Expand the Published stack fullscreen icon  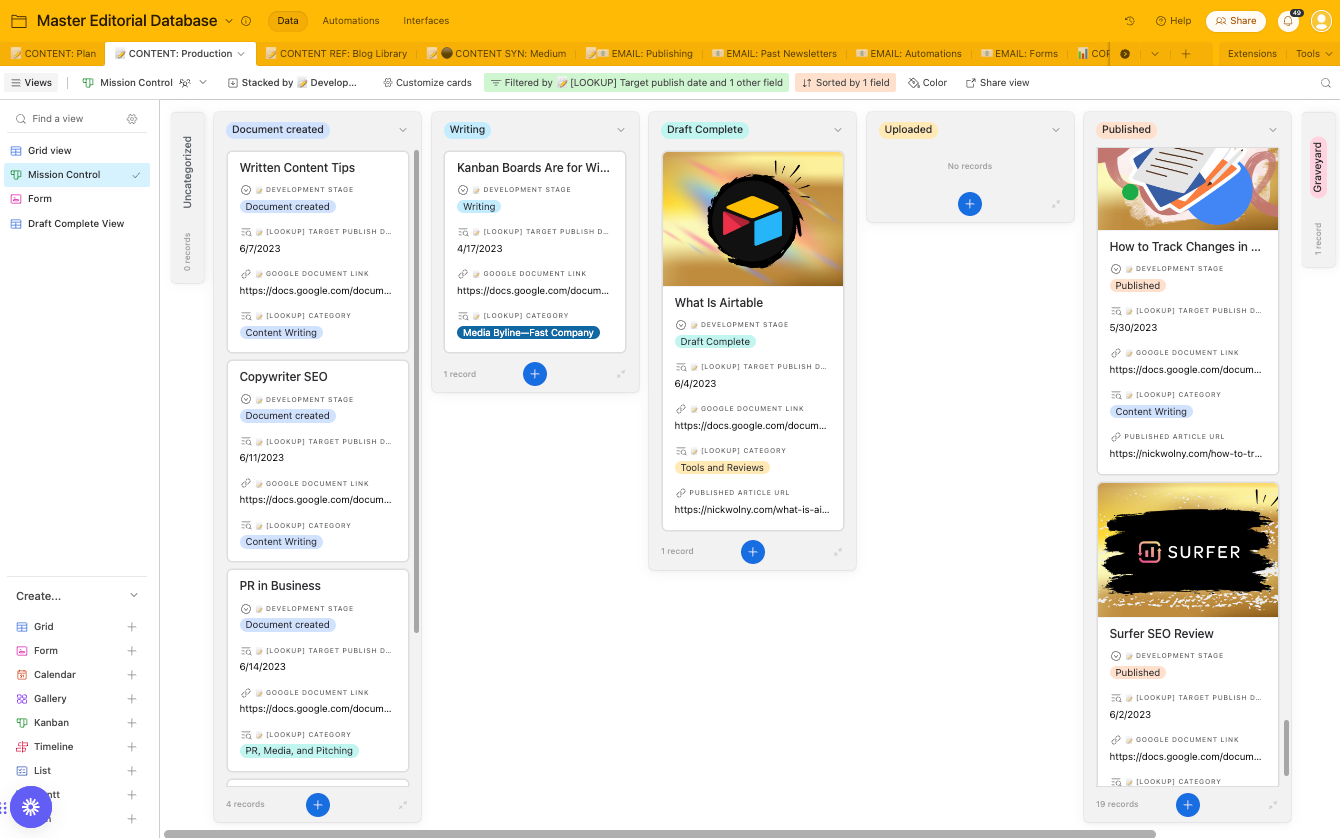[x=1273, y=804]
